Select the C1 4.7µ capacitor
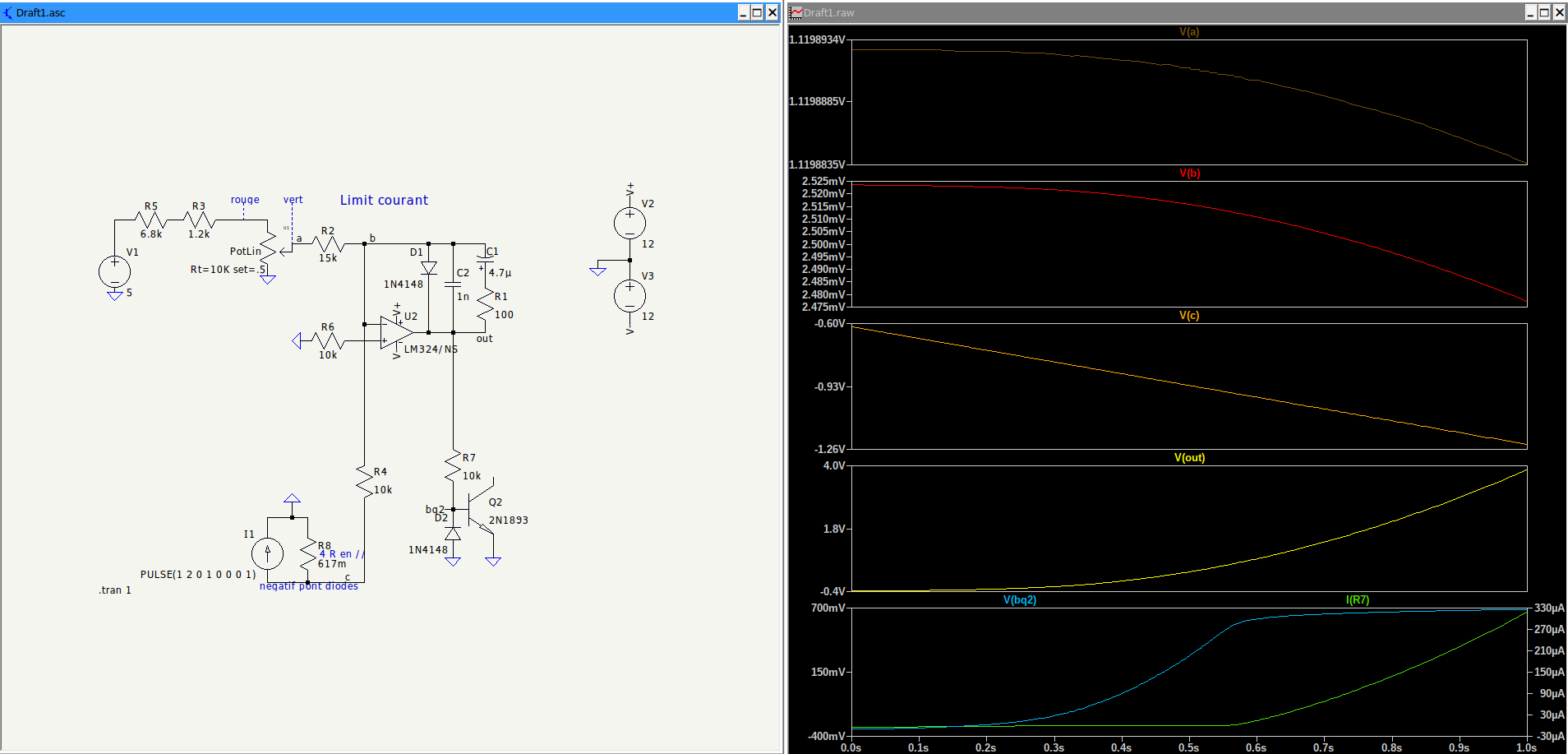The height and width of the screenshot is (754, 1568). [x=485, y=261]
